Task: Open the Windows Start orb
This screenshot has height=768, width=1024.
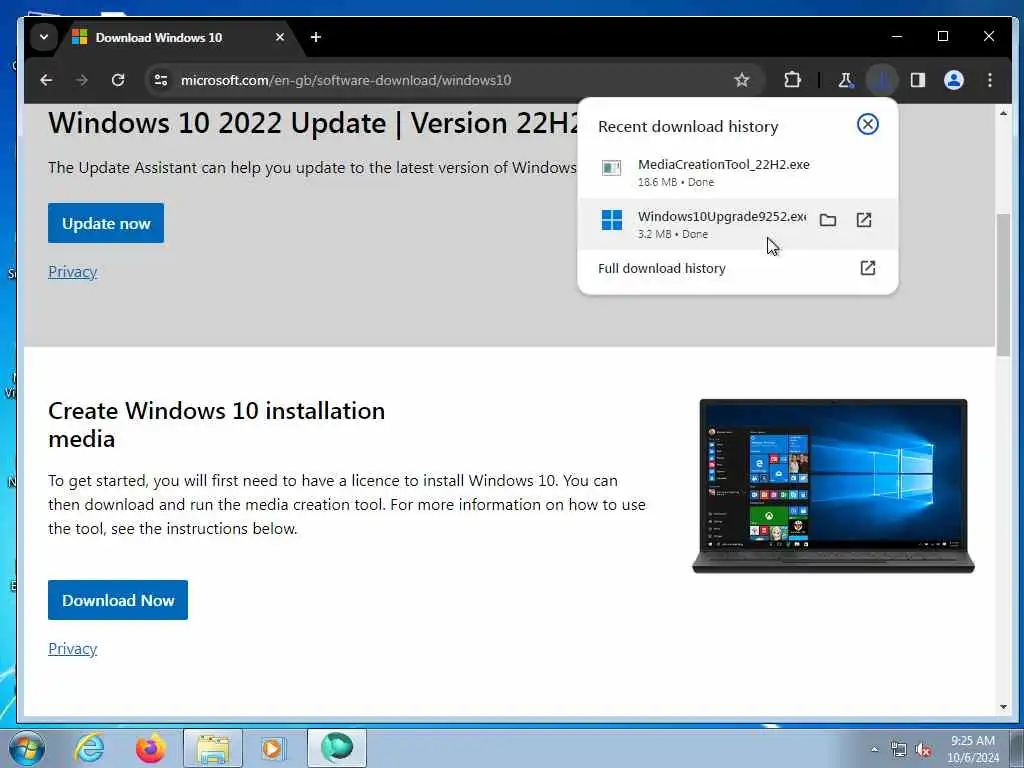Action: [27, 748]
